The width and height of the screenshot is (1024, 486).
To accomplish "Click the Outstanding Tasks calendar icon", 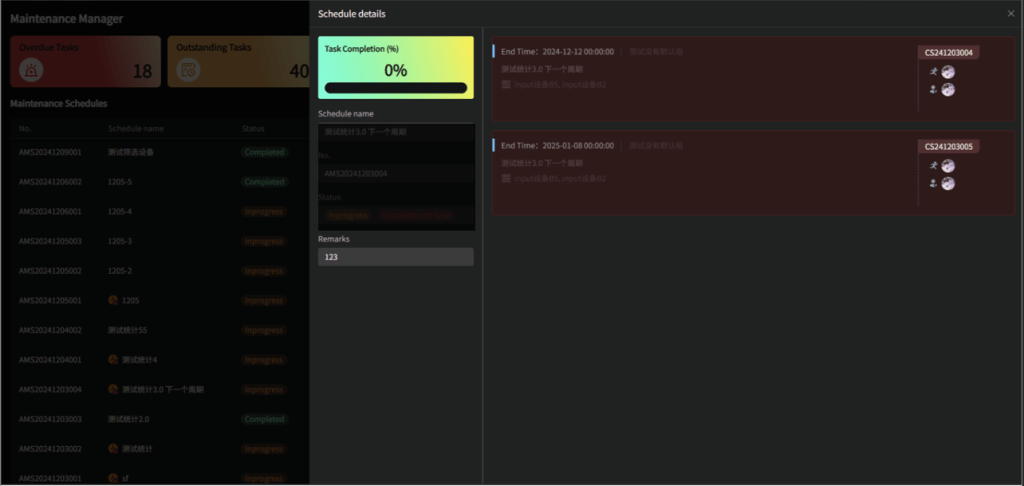I will click(x=188, y=70).
